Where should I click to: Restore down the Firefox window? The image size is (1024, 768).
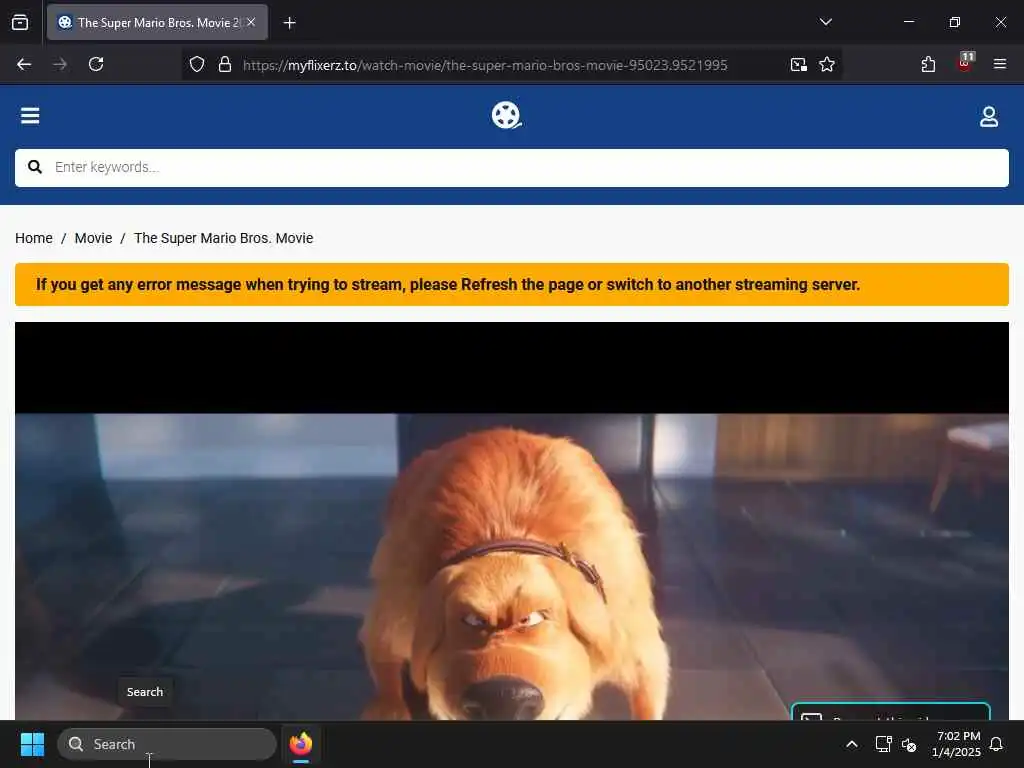955,22
